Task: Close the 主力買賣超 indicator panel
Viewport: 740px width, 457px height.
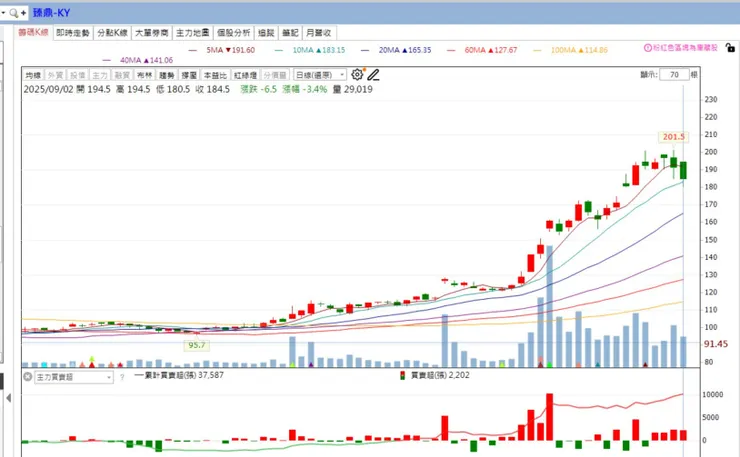Action: [28, 377]
